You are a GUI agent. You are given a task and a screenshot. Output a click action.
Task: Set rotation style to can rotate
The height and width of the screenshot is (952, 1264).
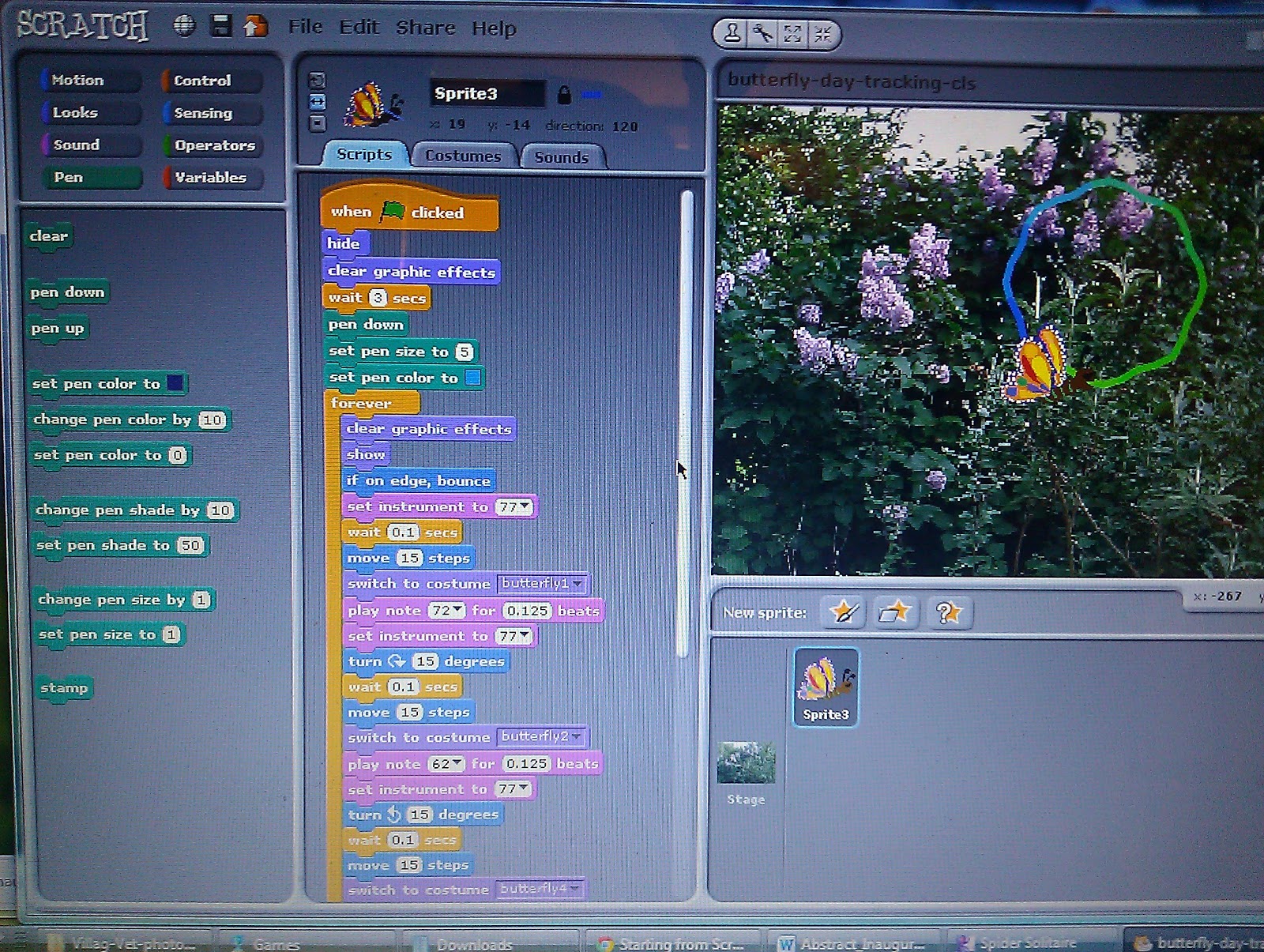tap(317, 81)
